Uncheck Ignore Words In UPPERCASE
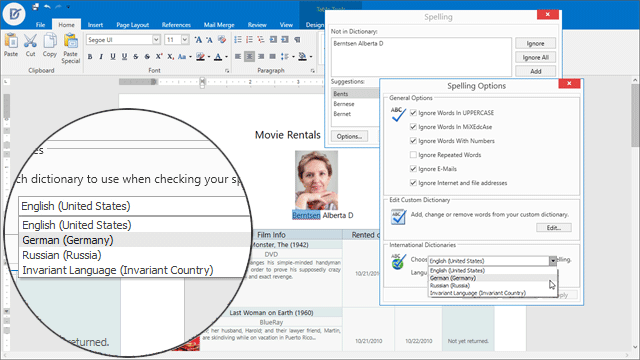Viewport: 640px width, 360px height. pos(413,113)
